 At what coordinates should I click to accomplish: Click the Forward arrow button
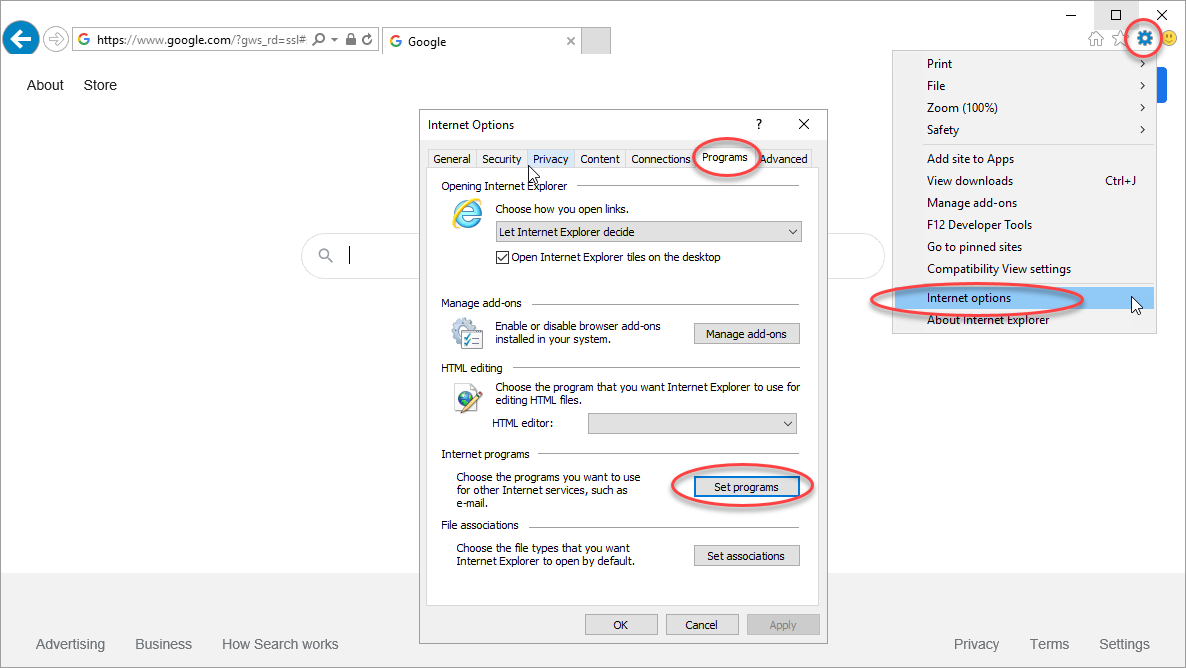[x=56, y=39]
